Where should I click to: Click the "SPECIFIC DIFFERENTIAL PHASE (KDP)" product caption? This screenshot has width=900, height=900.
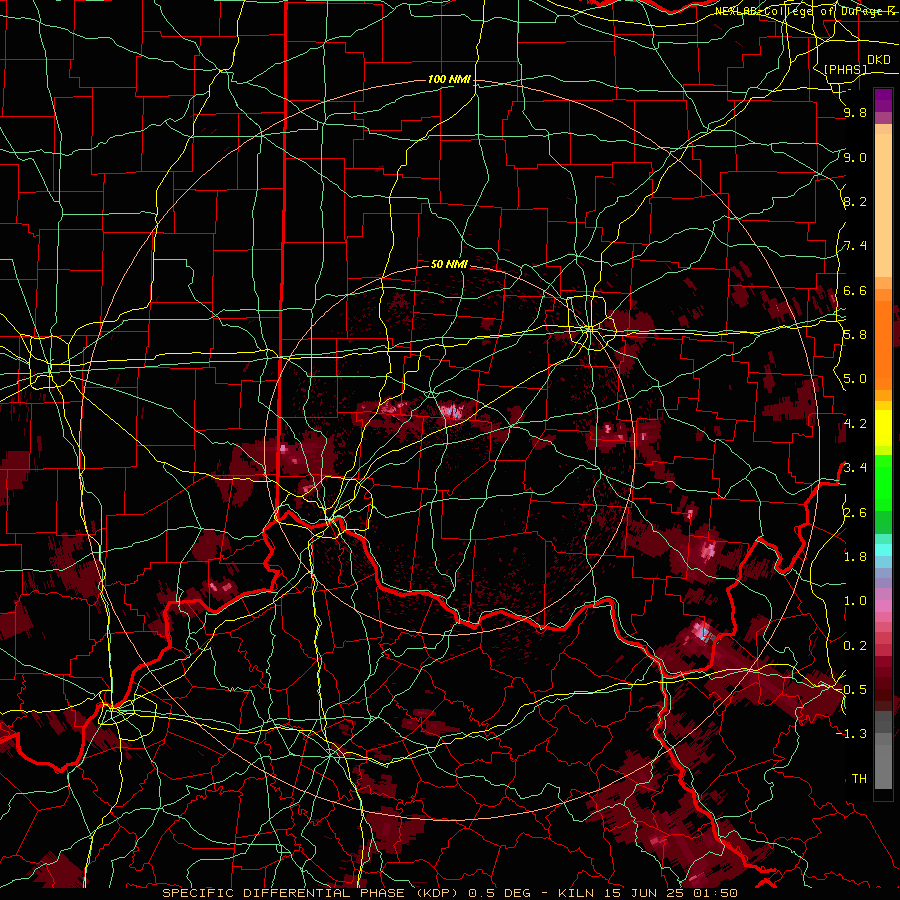(x=313, y=893)
